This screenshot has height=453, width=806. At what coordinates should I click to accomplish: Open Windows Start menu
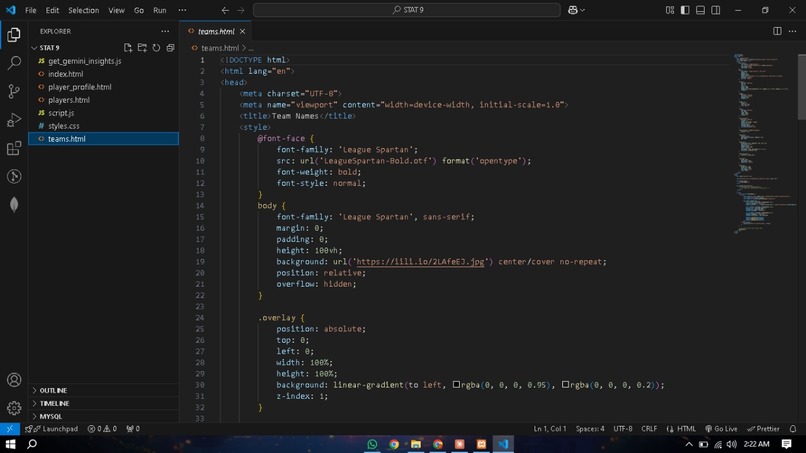click(10, 444)
